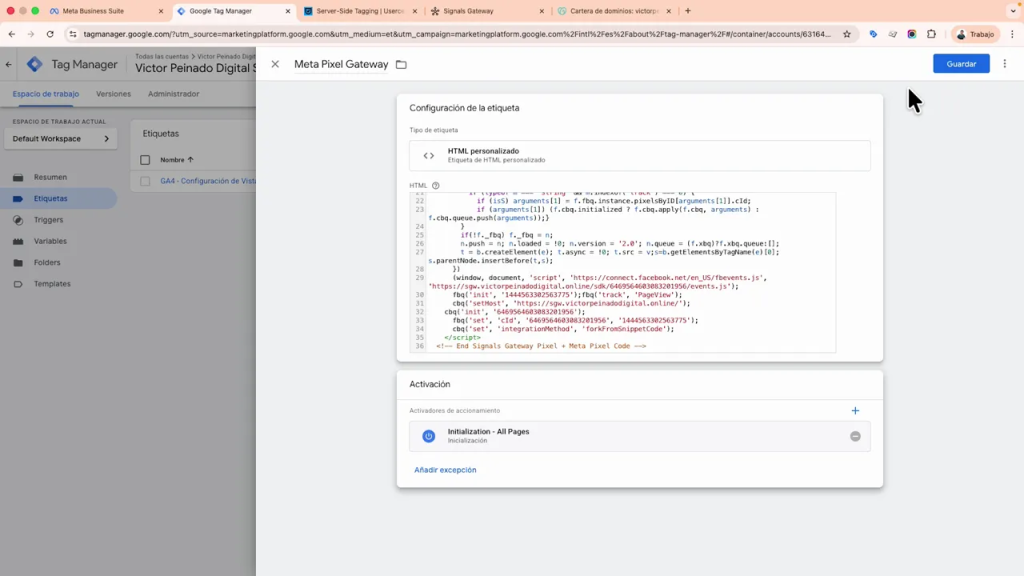Open Etiquetas in sidebar
This screenshot has height=576, width=1024.
tap(50, 199)
